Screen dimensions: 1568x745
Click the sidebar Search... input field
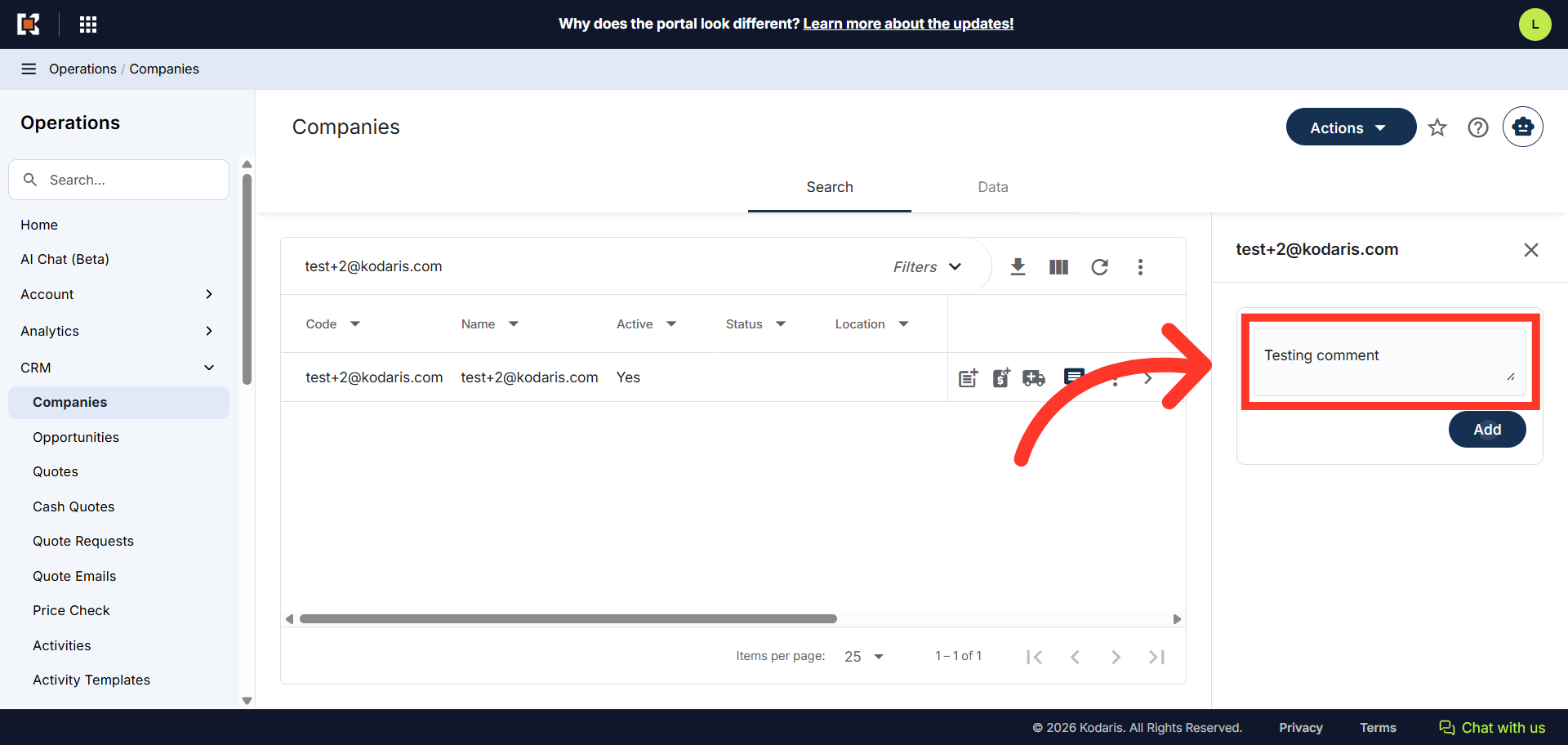(x=118, y=180)
